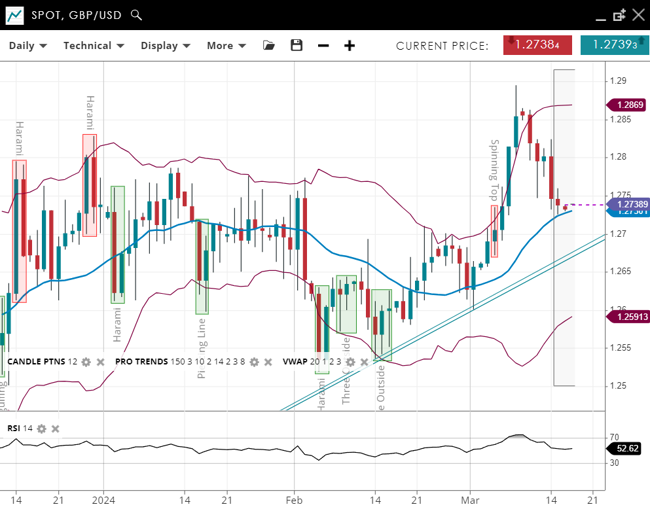Open RSI indicator settings gear
The image size is (650, 511).
[42, 428]
